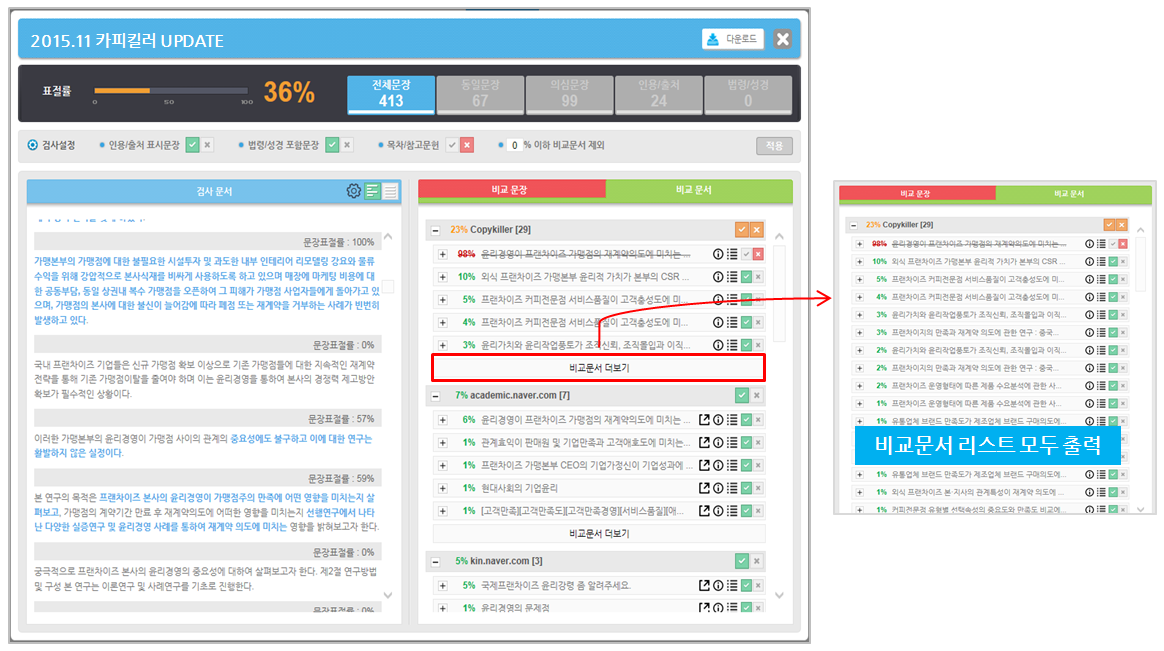Expand the 6% academic.naver entry
The image size is (1164, 651).
442,420
